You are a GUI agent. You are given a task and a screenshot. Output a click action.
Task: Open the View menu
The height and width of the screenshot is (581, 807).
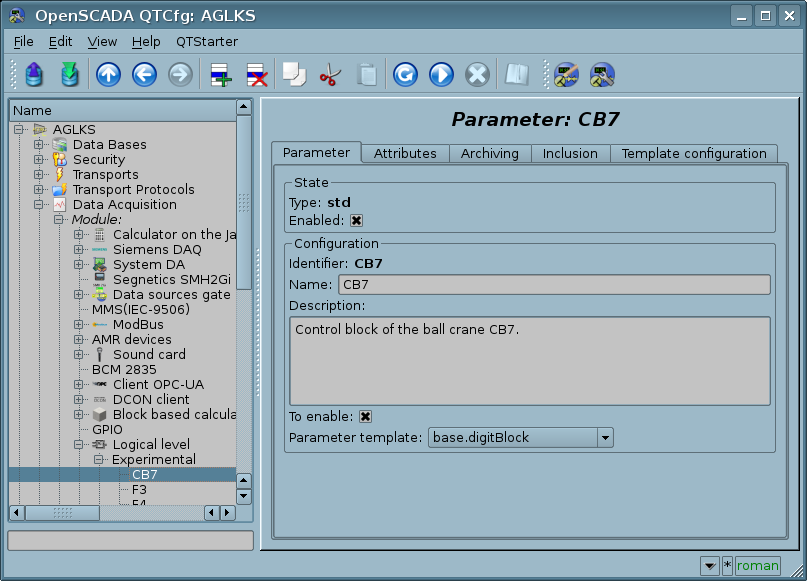[102, 42]
